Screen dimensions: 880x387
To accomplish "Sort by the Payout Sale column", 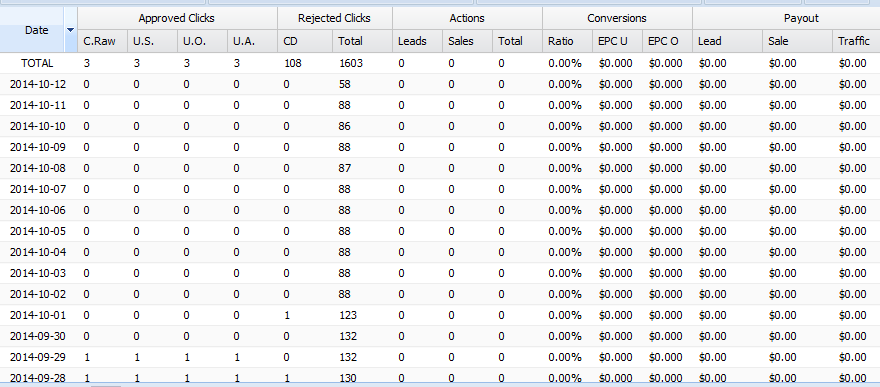I will 798,41.
